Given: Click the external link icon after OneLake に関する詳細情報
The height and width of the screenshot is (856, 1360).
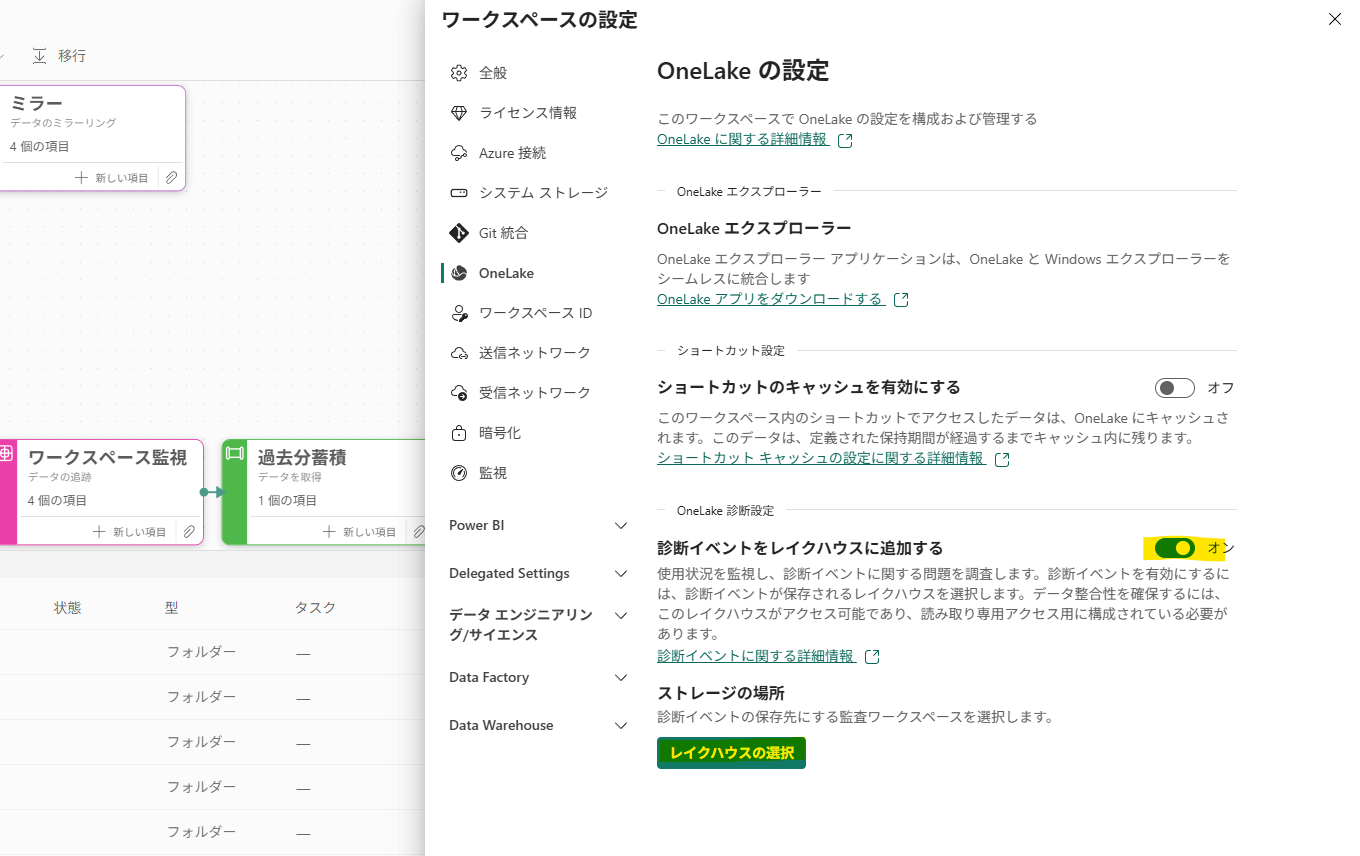Looking at the screenshot, I should [845, 140].
